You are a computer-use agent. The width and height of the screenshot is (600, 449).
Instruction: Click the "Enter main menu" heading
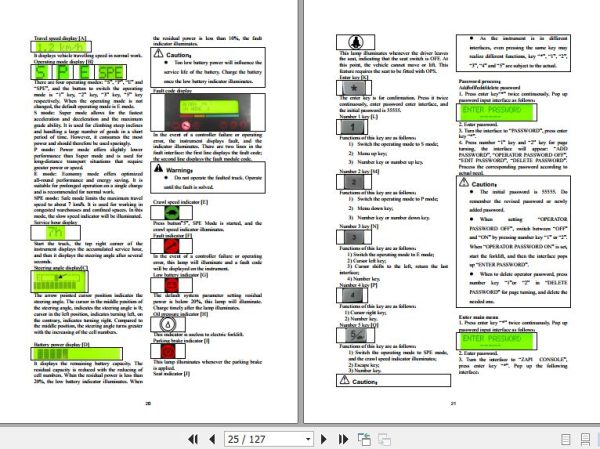click(478, 317)
